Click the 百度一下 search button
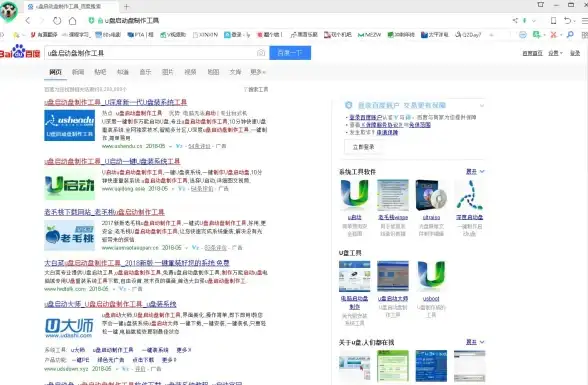Viewport: 588px width, 385px height. click(x=290, y=53)
